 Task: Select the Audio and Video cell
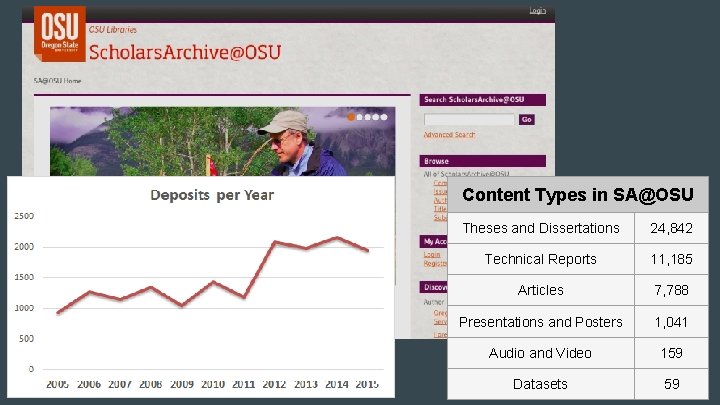[x=541, y=353]
